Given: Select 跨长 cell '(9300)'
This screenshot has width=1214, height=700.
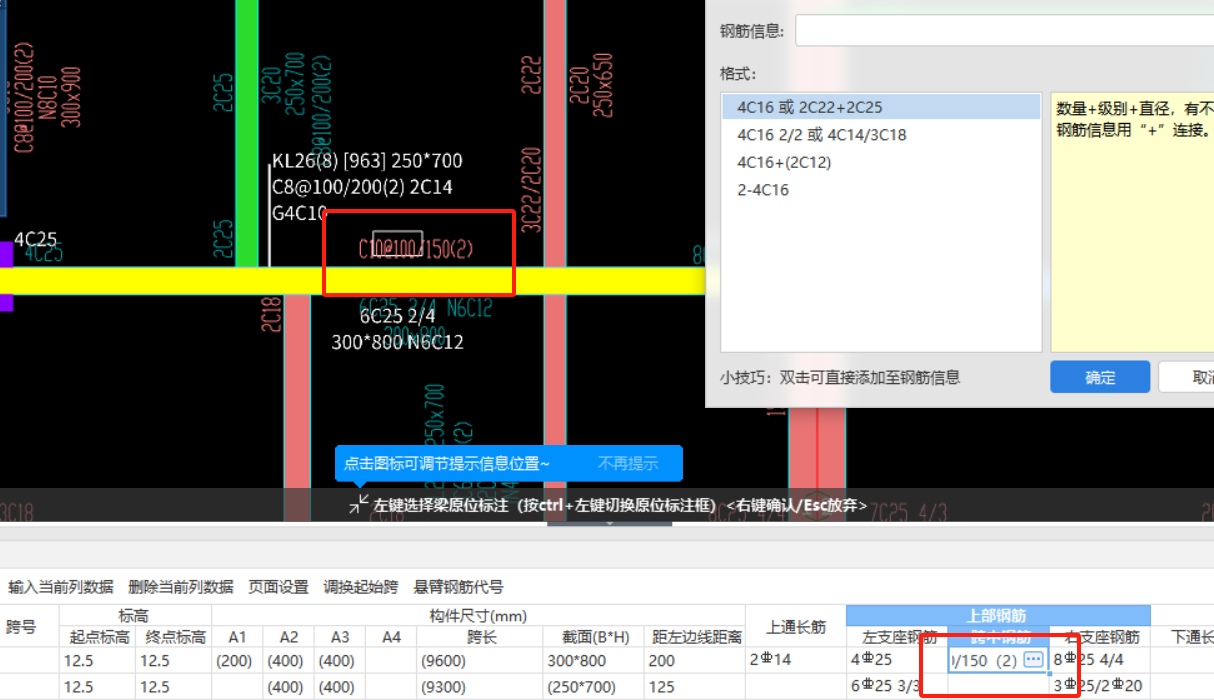Looking at the screenshot, I should click(x=480, y=687).
